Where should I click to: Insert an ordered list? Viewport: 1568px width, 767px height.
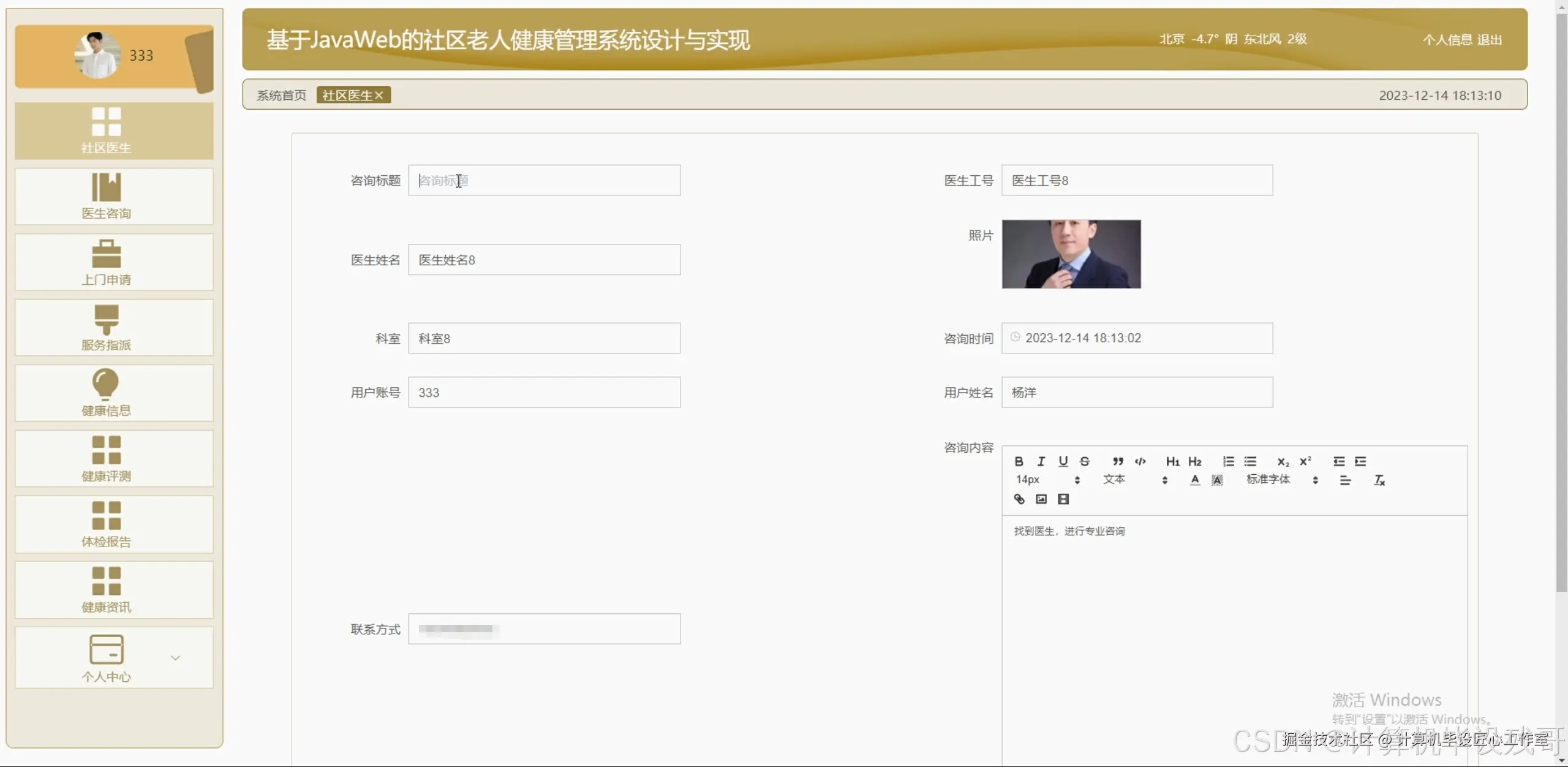point(1227,461)
